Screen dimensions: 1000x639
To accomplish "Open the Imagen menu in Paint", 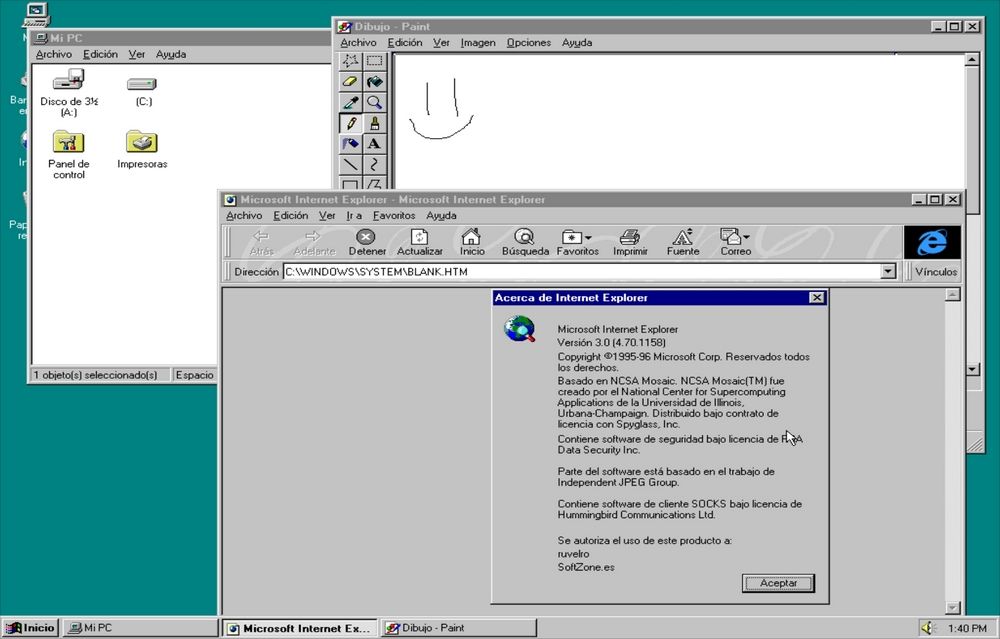I will (477, 42).
